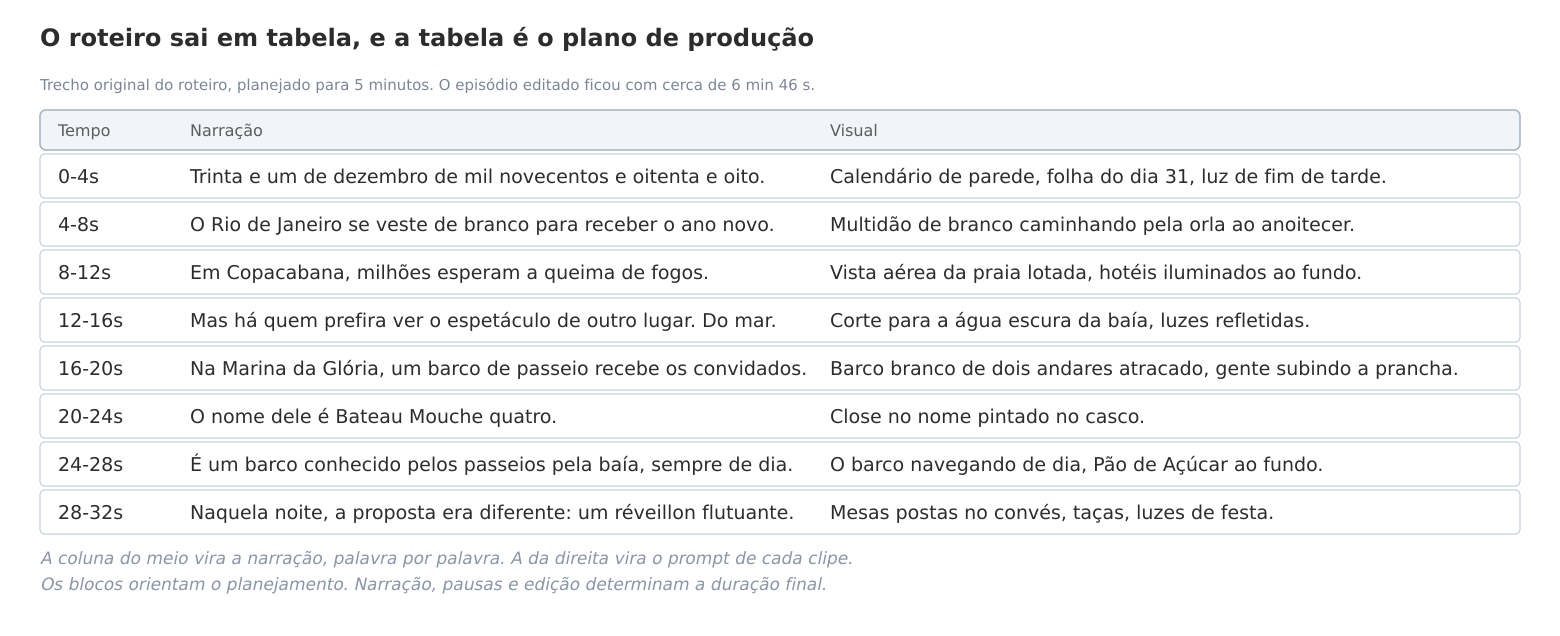Viewport: 1560px width, 636px height.
Task: Select the 24-28s time cell
Action: coord(90,465)
